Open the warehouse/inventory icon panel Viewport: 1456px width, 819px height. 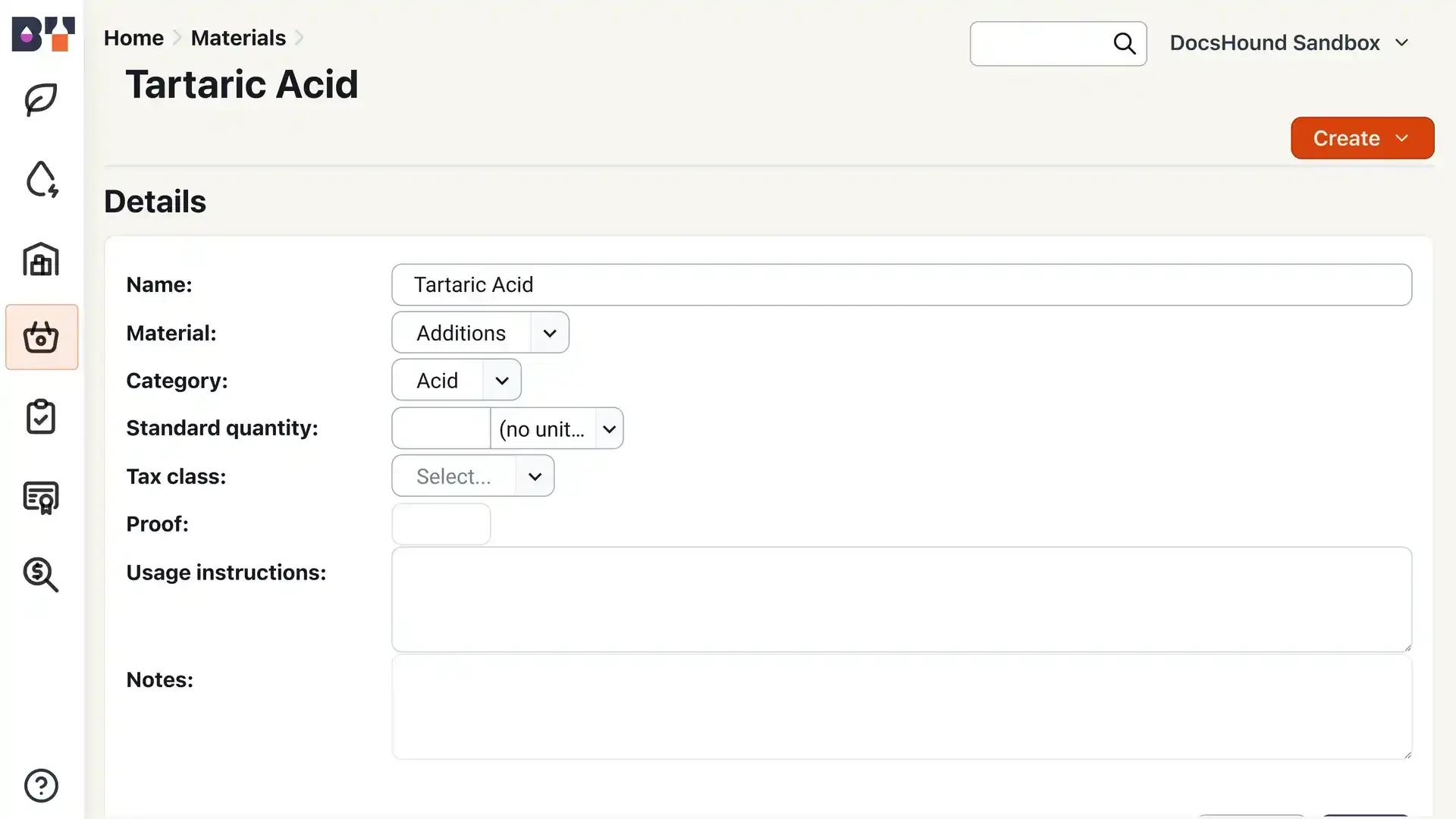pyautogui.click(x=41, y=259)
